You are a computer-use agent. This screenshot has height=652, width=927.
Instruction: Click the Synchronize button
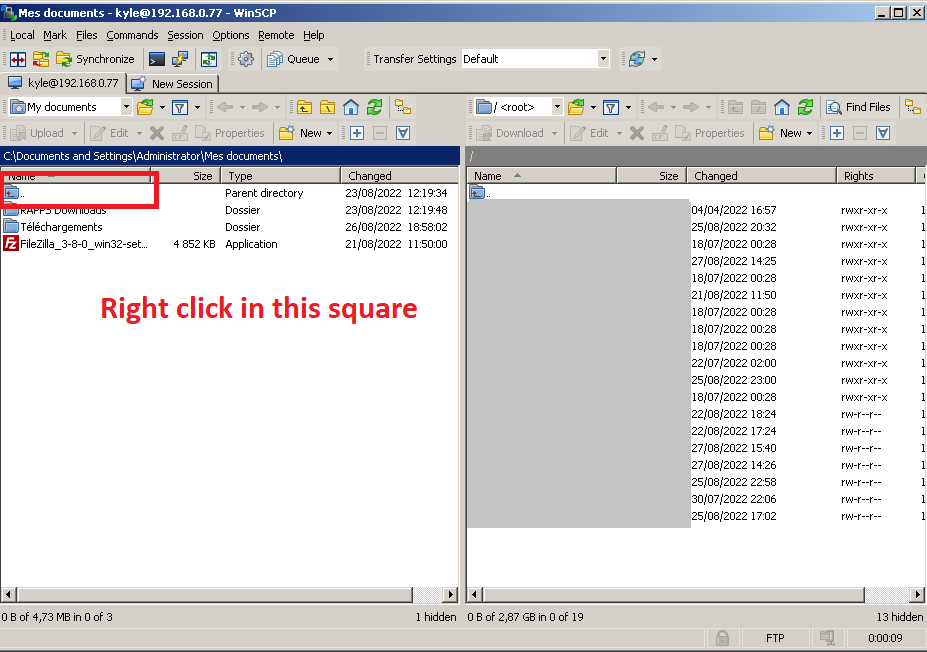coord(95,59)
